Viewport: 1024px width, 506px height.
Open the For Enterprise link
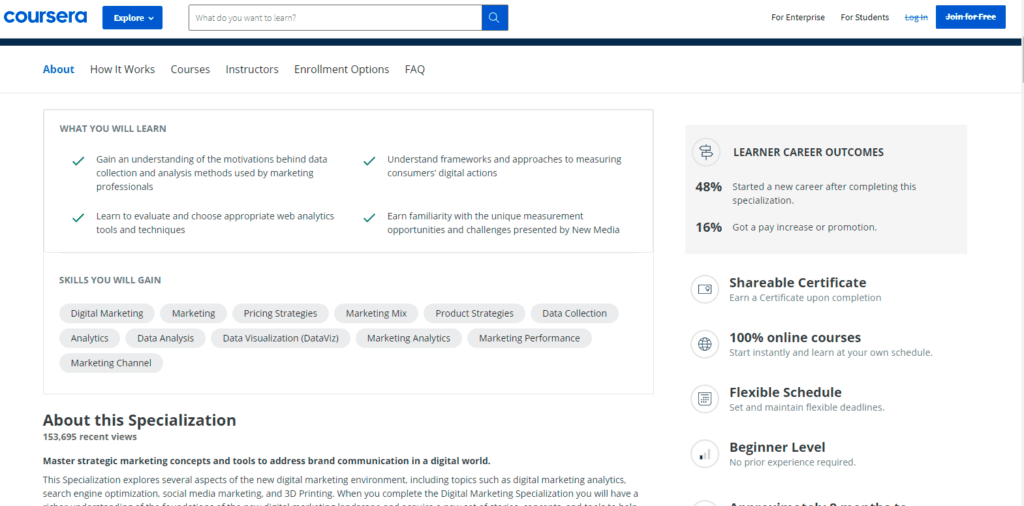(798, 17)
